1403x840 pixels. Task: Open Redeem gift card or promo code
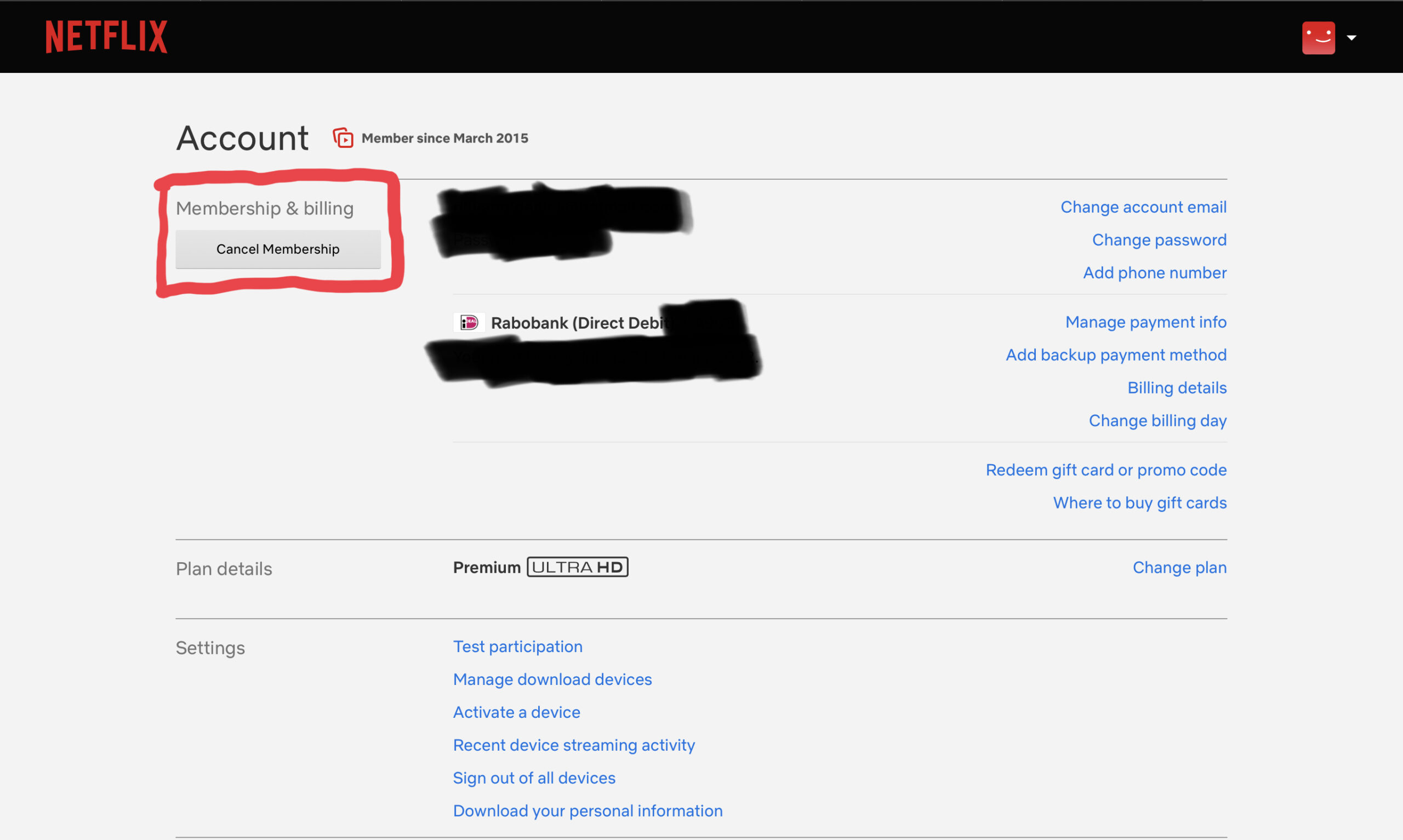click(x=1106, y=470)
